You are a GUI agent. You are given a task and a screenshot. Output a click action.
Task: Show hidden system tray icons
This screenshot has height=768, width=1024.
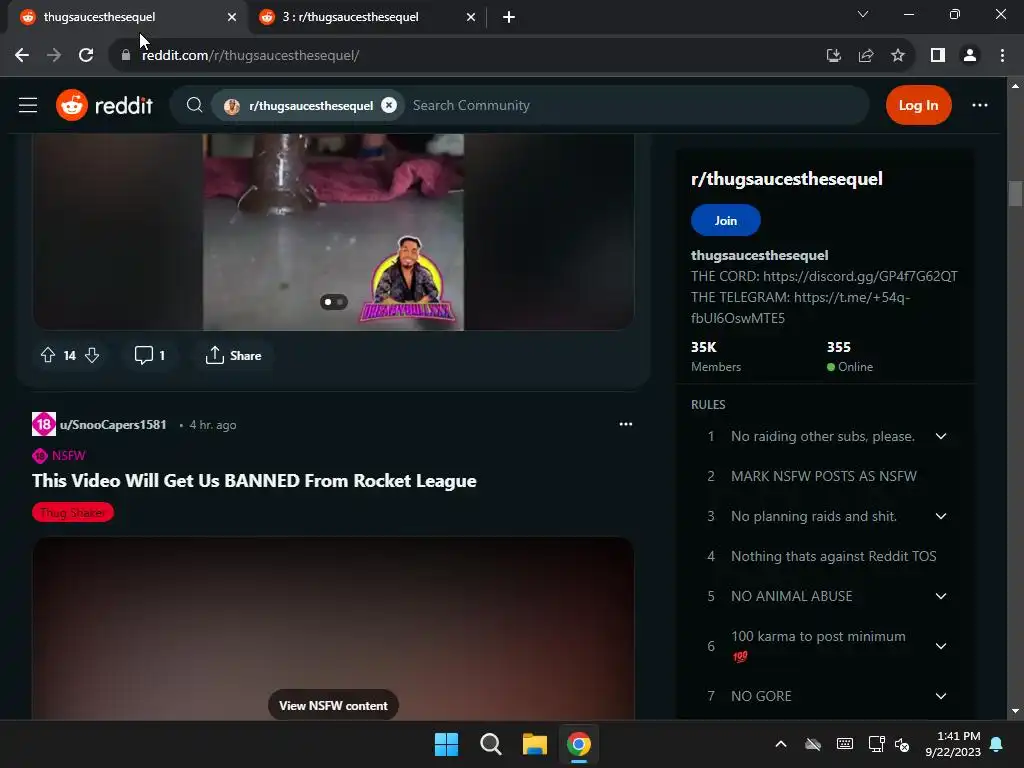[780, 744]
